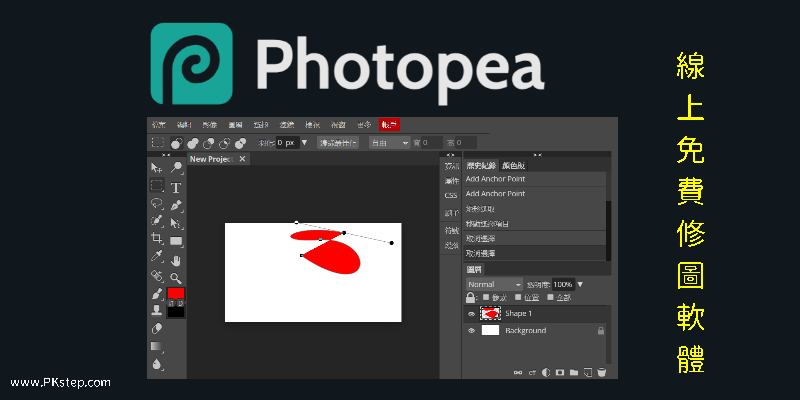Select the Spot Healing tool
The height and width of the screenshot is (400, 800).
[157, 276]
